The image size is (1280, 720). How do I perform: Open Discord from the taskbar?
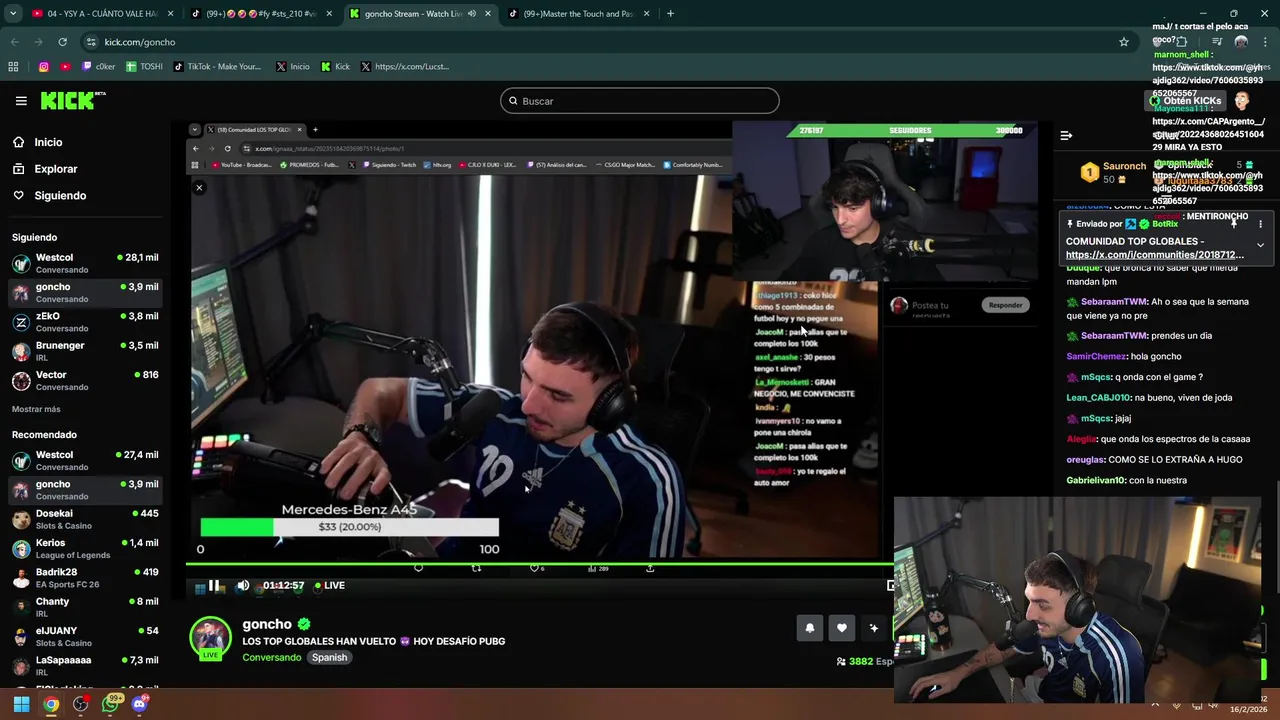pyautogui.click(x=139, y=704)
